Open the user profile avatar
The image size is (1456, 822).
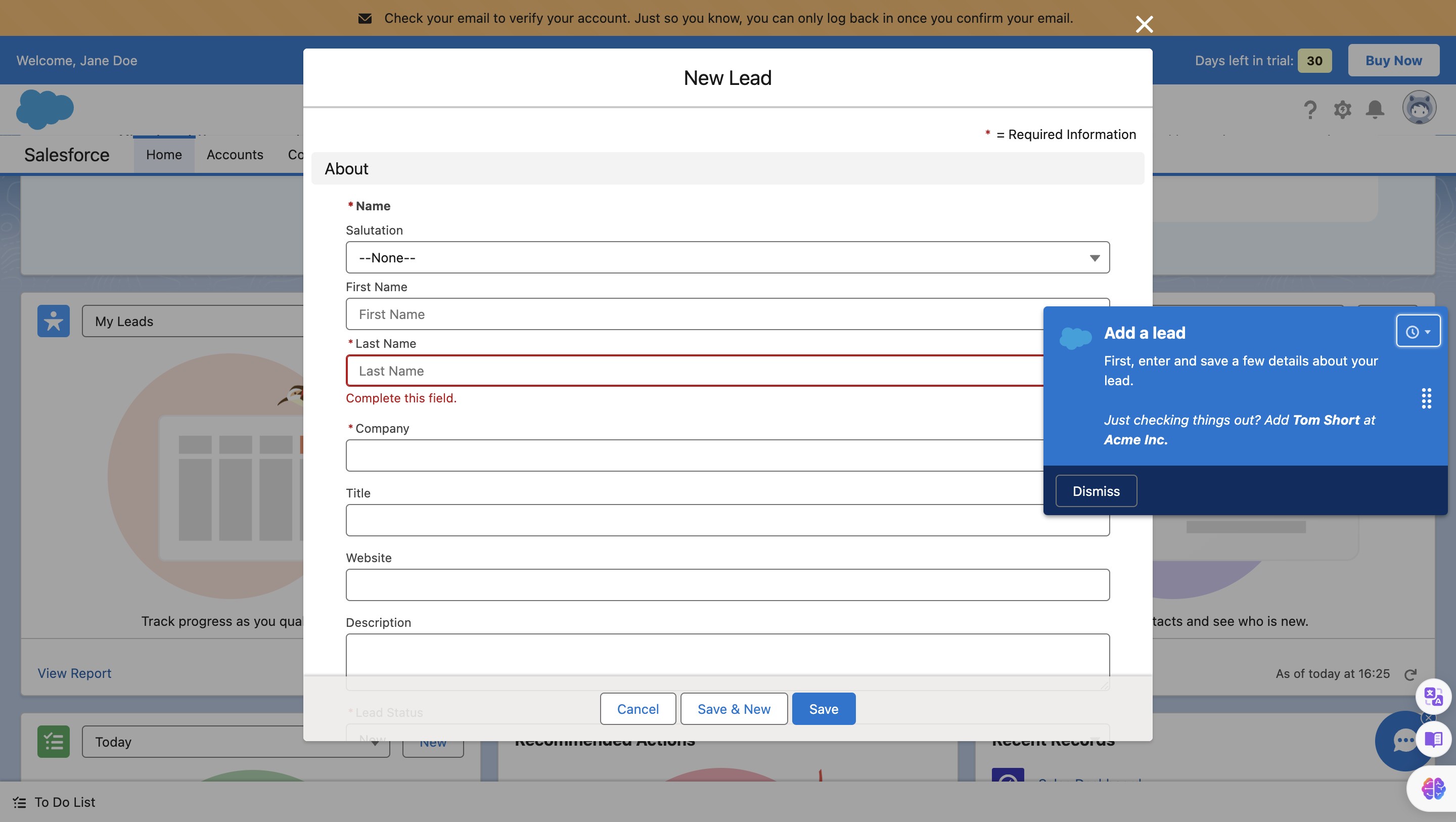tap(1419, 107)
